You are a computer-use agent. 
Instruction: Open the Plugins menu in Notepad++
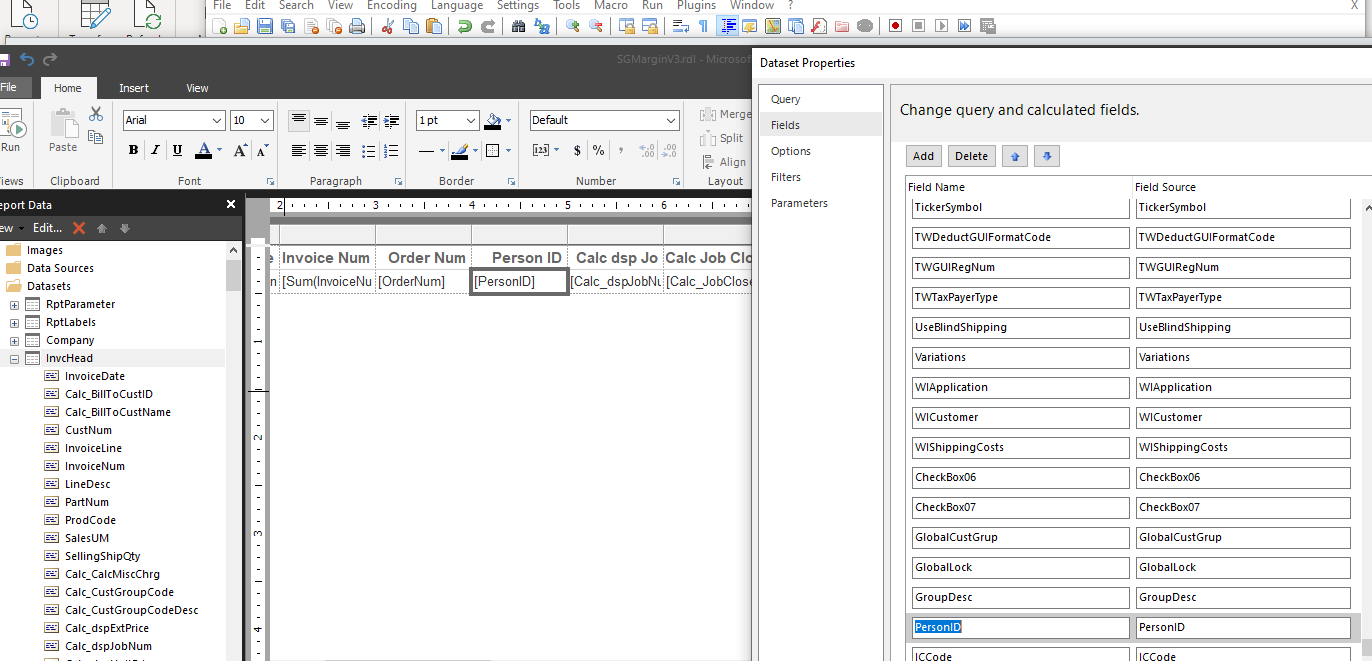click(696, 5)
